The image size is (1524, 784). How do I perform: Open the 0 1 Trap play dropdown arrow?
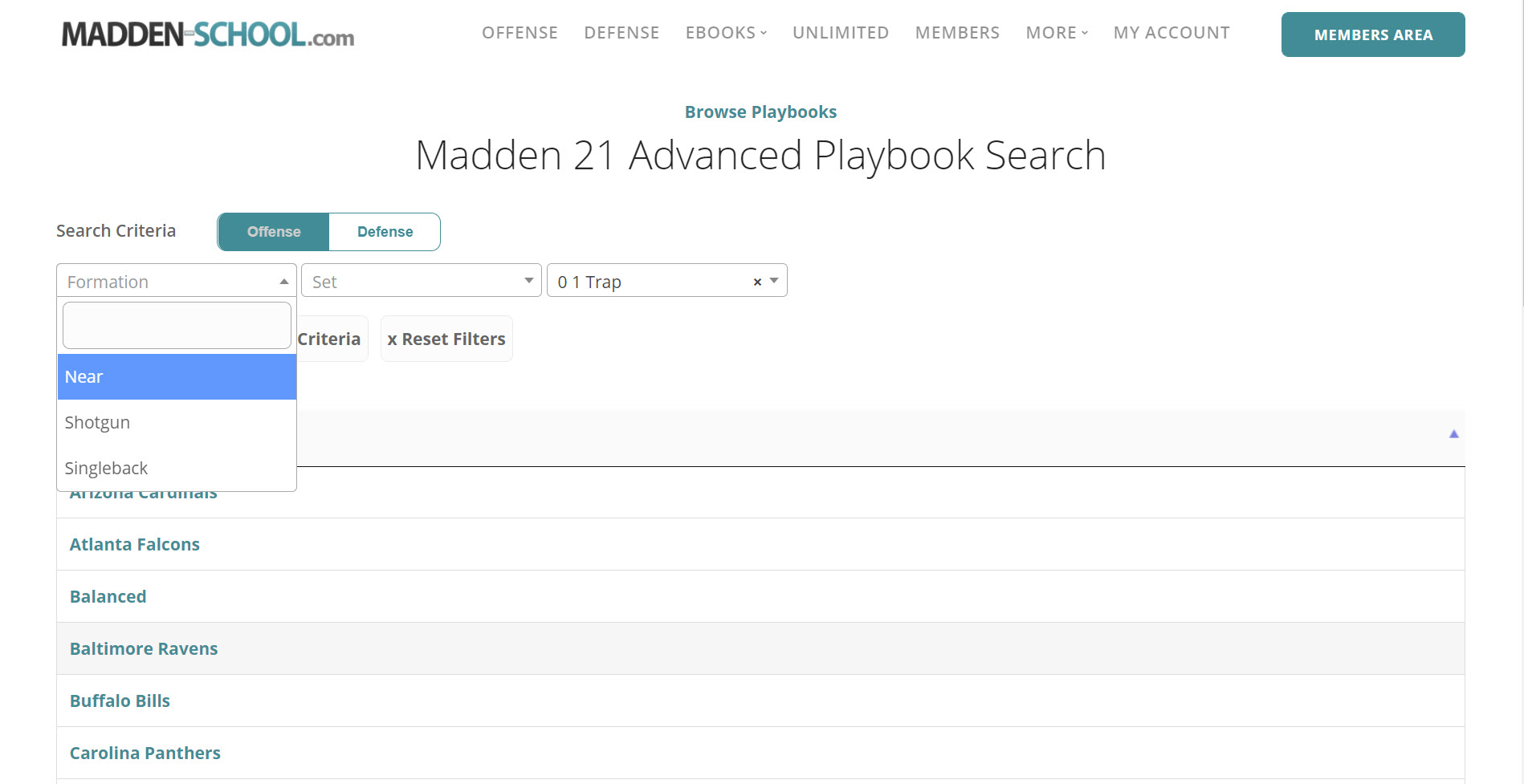point(774,281)
